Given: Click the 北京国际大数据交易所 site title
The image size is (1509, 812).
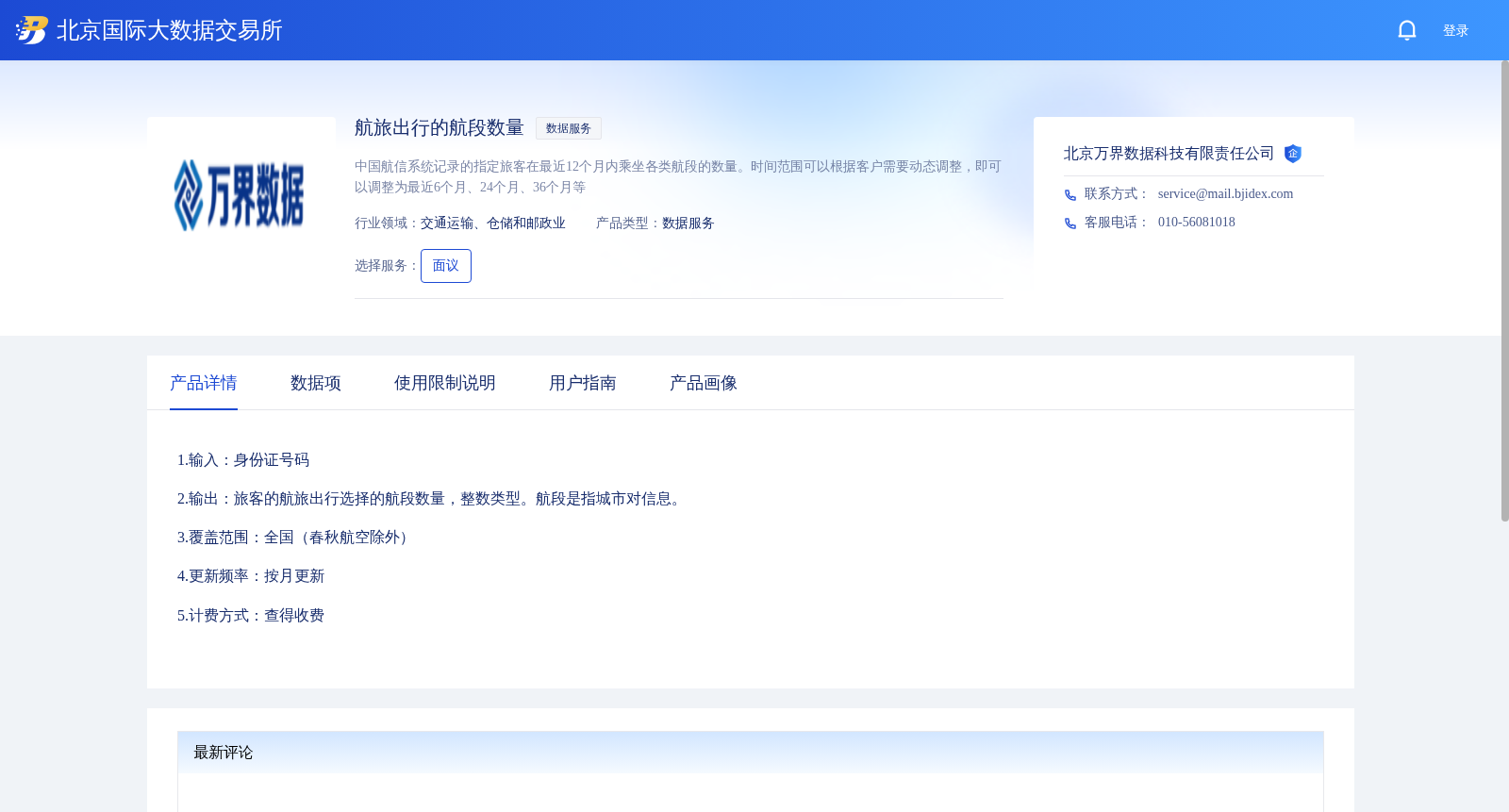Looking at the screenshot, I should (x=170, y=30).
